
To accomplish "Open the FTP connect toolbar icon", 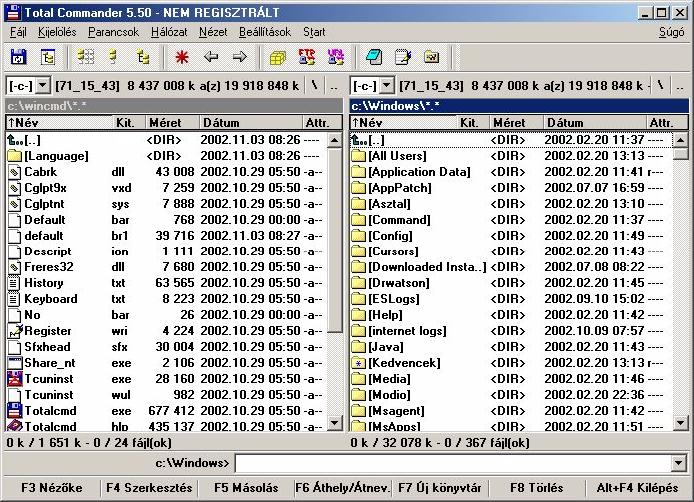I will click(x=307, y=57).
